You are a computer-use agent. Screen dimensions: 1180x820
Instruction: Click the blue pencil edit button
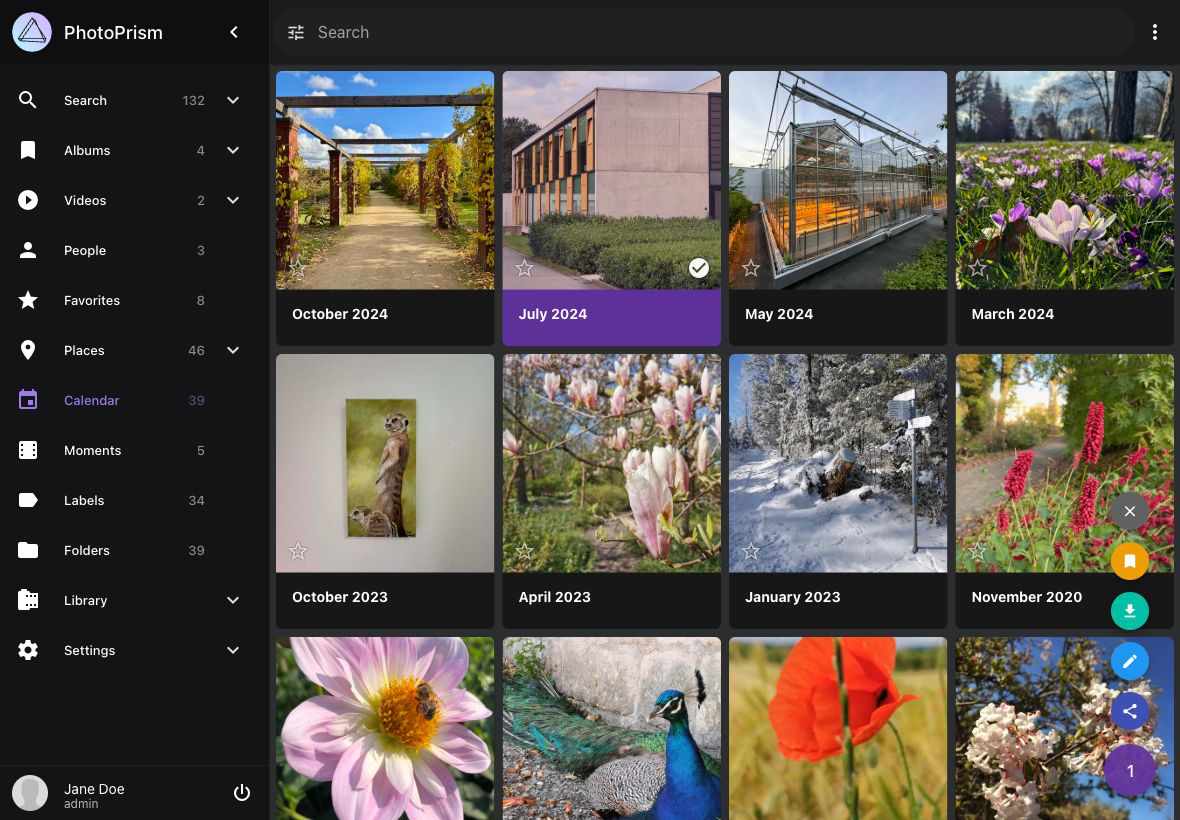click(x=1129, y=661)
